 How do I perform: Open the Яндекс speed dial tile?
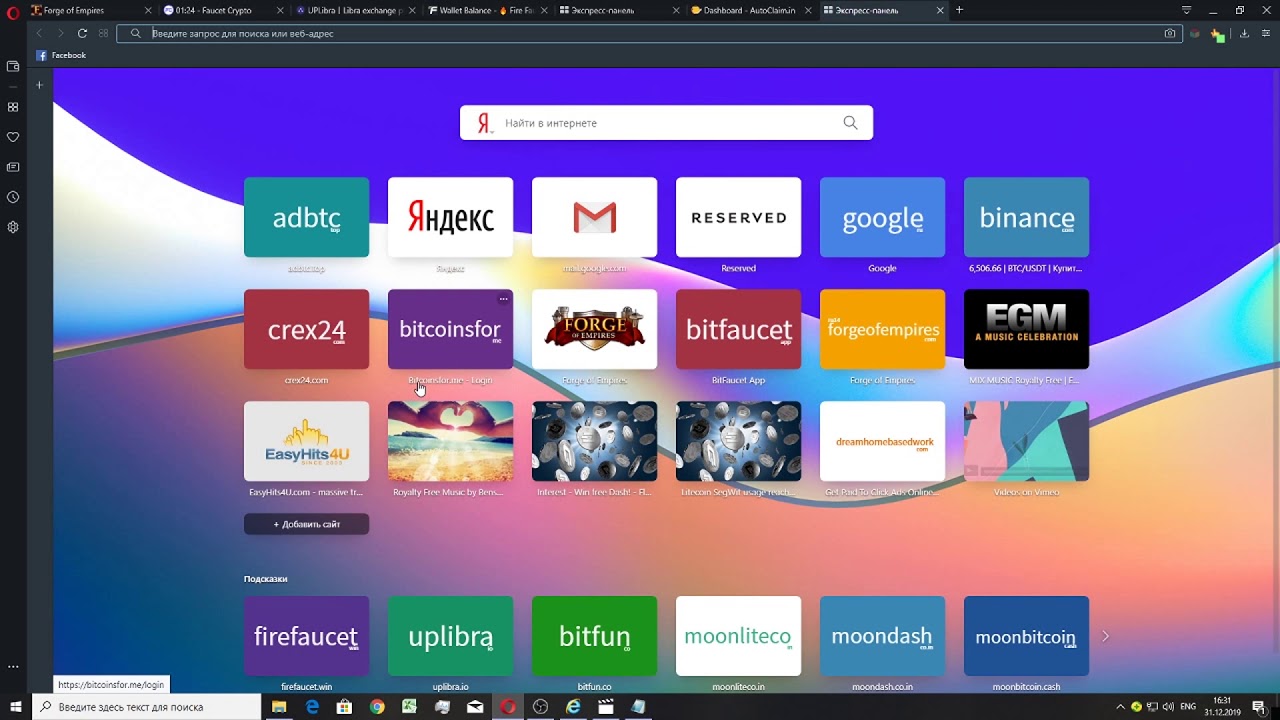click(450, 217)
